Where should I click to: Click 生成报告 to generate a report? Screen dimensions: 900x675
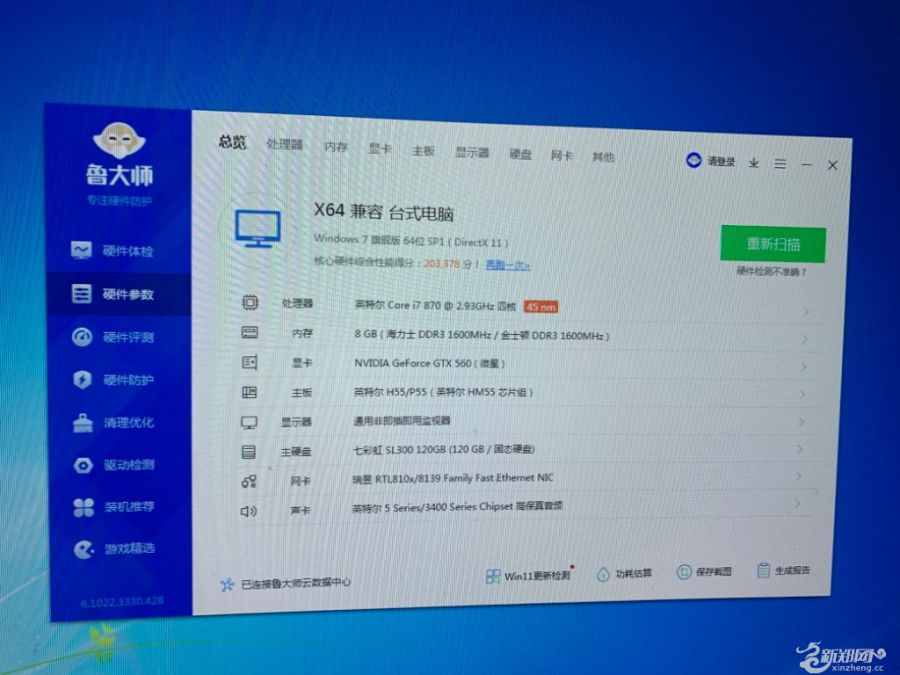(x=783, y=571)
